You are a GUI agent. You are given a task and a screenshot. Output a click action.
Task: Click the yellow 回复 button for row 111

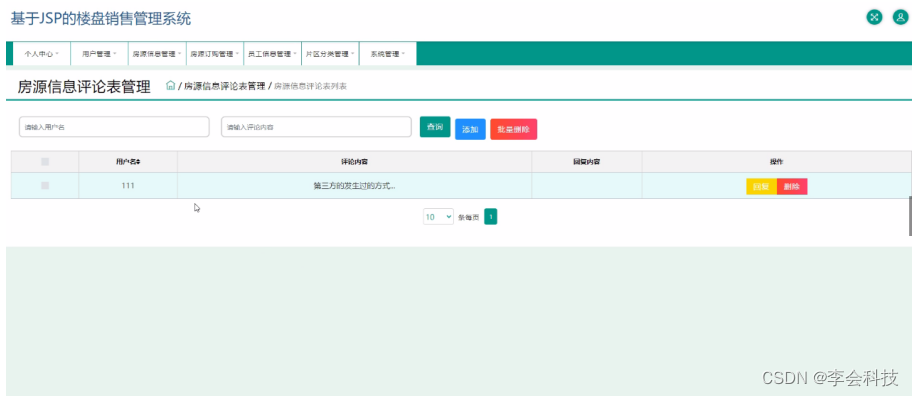(x=761, y=187)
